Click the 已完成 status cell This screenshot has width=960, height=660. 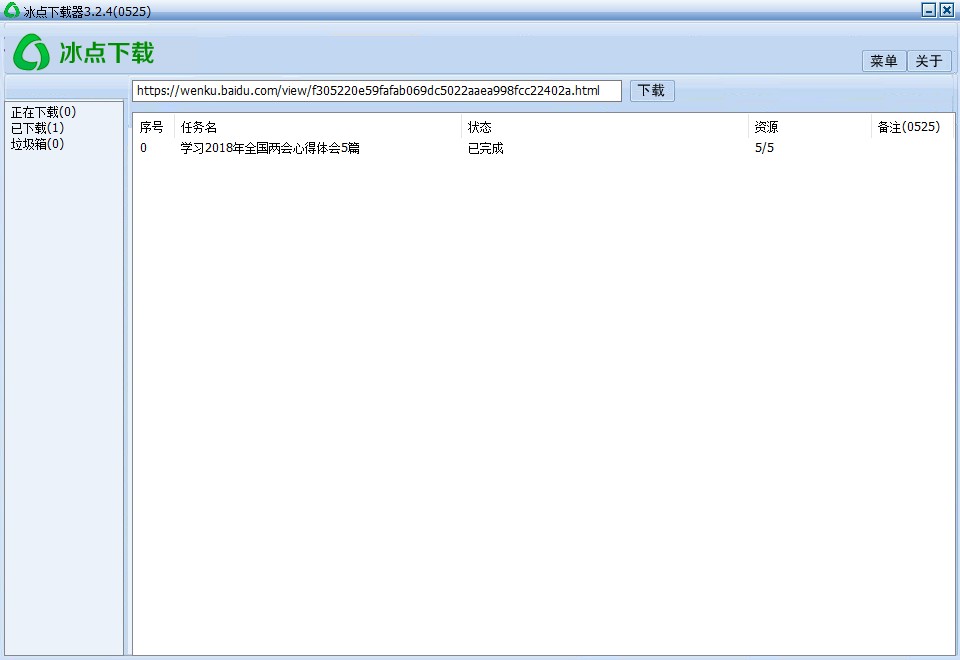pos(486,148)
